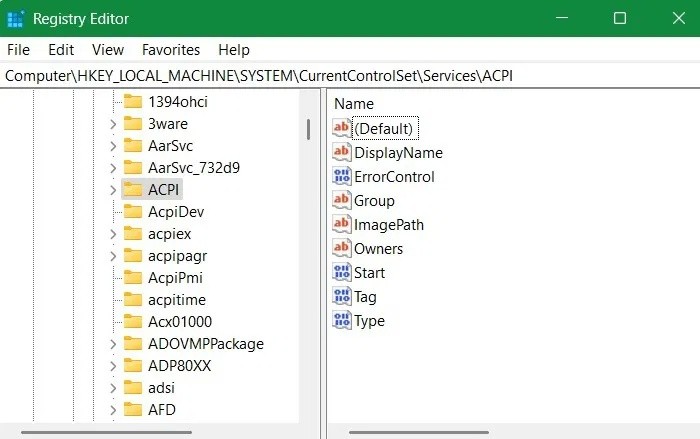Click the DWORD icon beside Type
700x439 pixels.
(342, 320)
